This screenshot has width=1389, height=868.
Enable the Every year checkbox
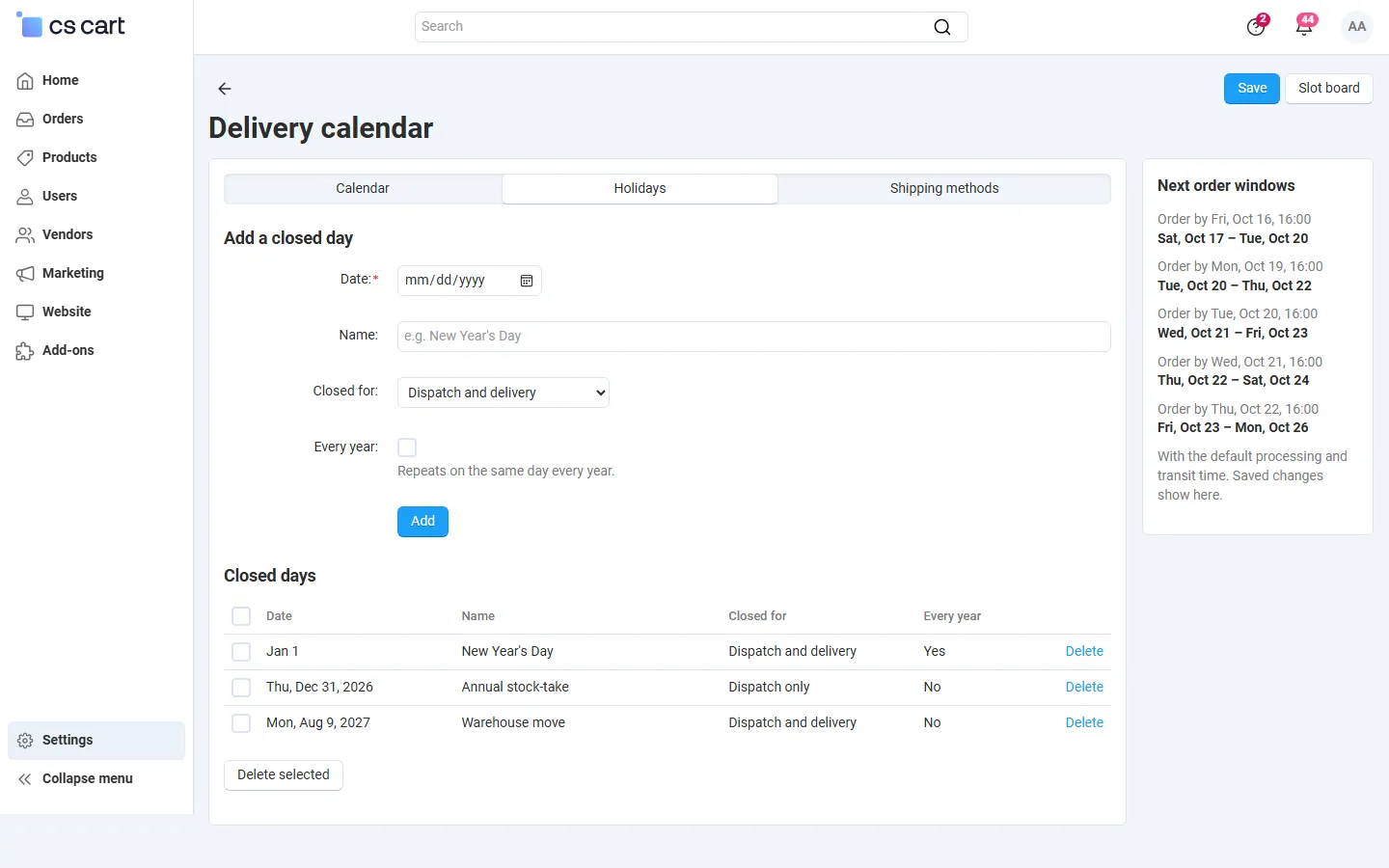pos(407,448)
